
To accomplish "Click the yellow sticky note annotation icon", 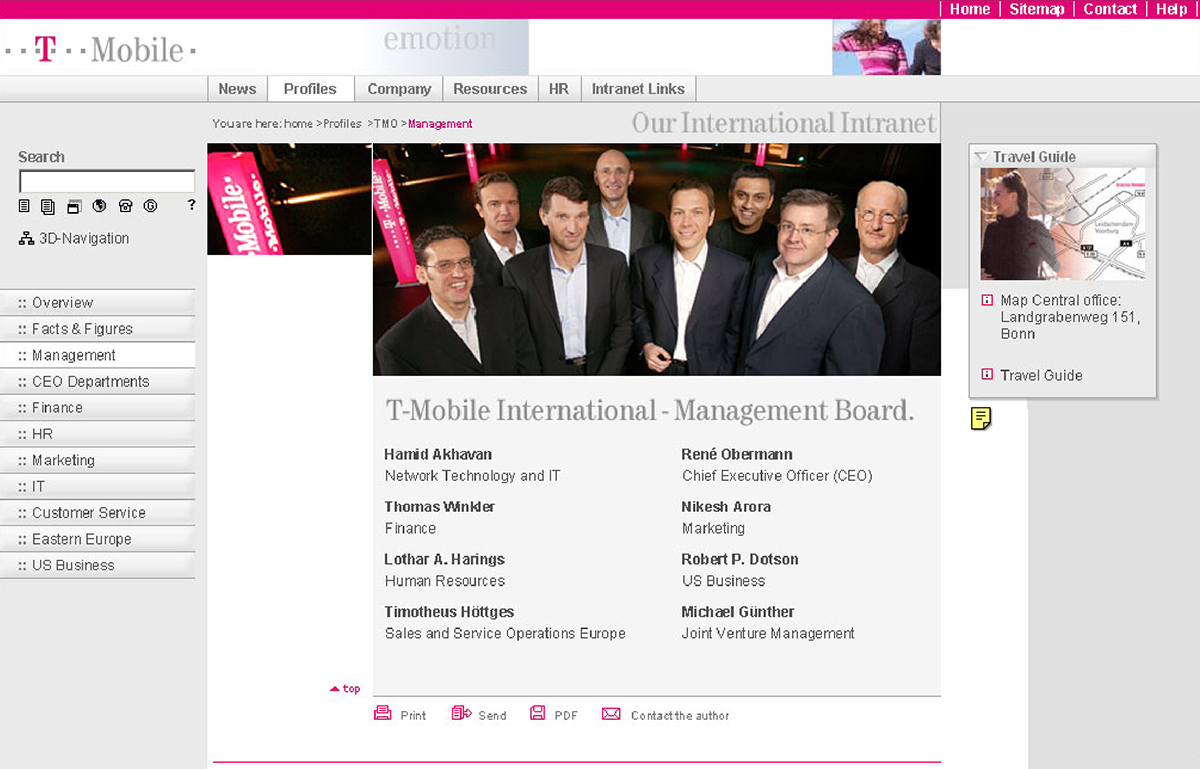I will (x=981, y=419).
